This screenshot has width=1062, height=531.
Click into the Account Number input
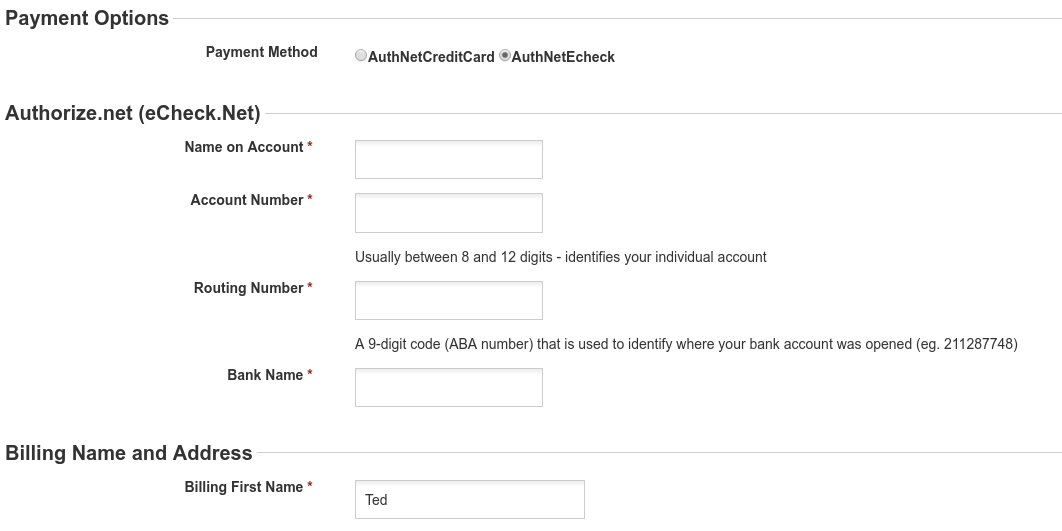pyautogui.click(x=448, y=213)
